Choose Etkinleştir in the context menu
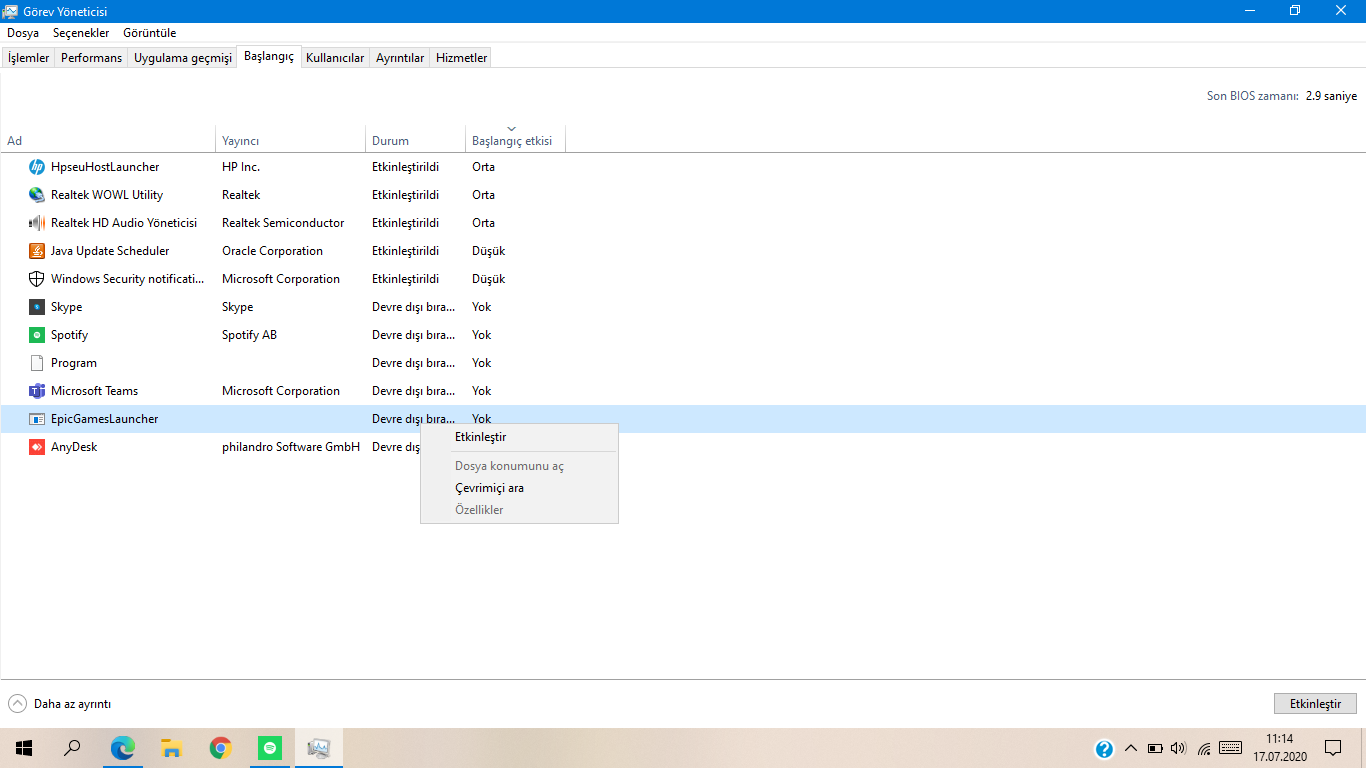1366x768 pixels. [519, 437]
